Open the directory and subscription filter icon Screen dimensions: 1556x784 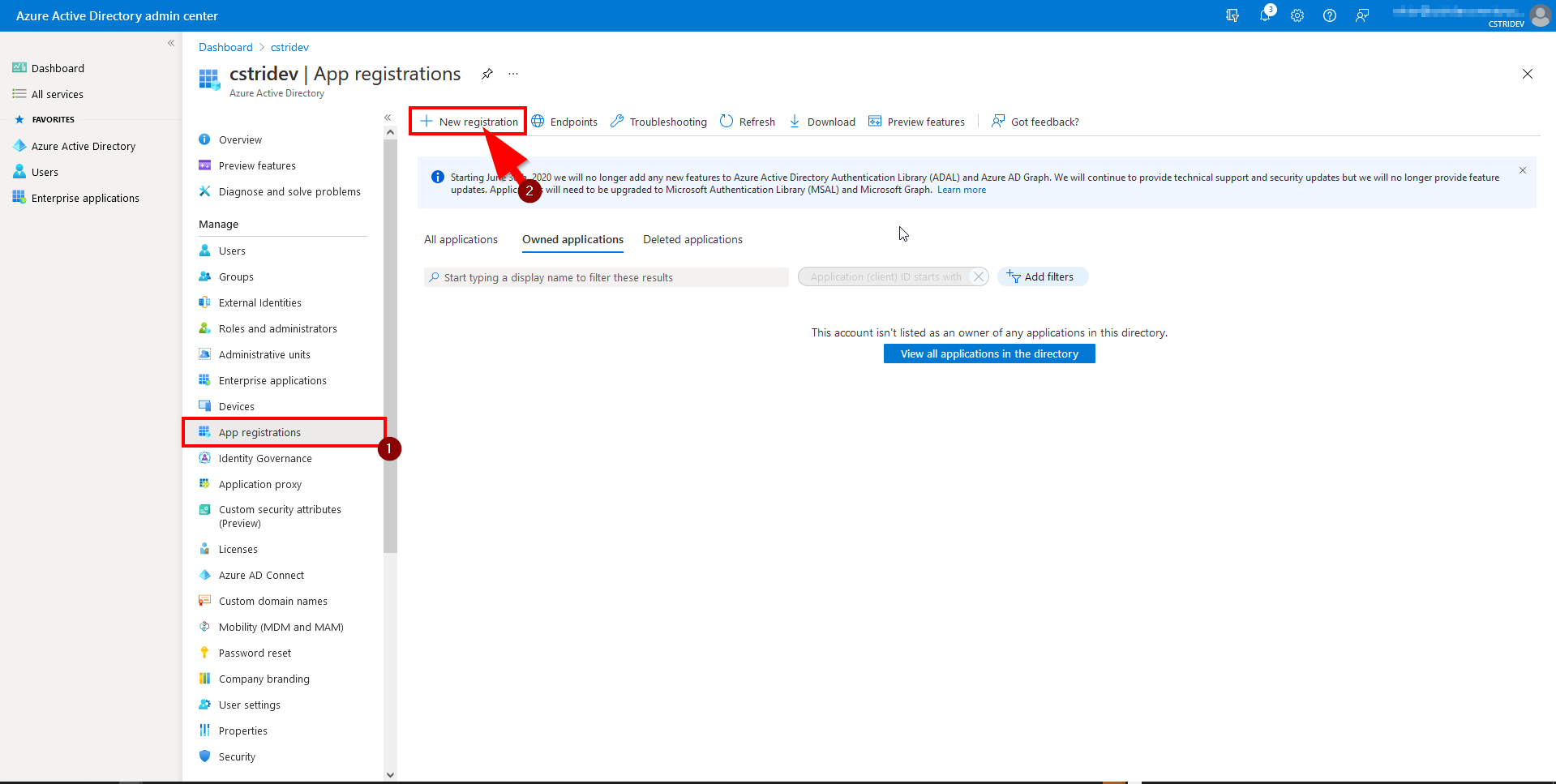(1232, 15)
